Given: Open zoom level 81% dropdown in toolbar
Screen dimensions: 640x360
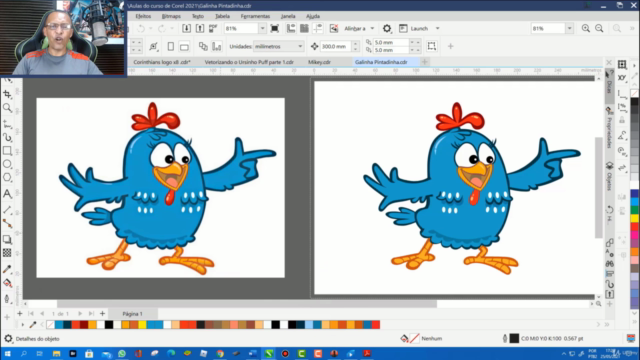Looking at the screenshot, I should (262, 28).
